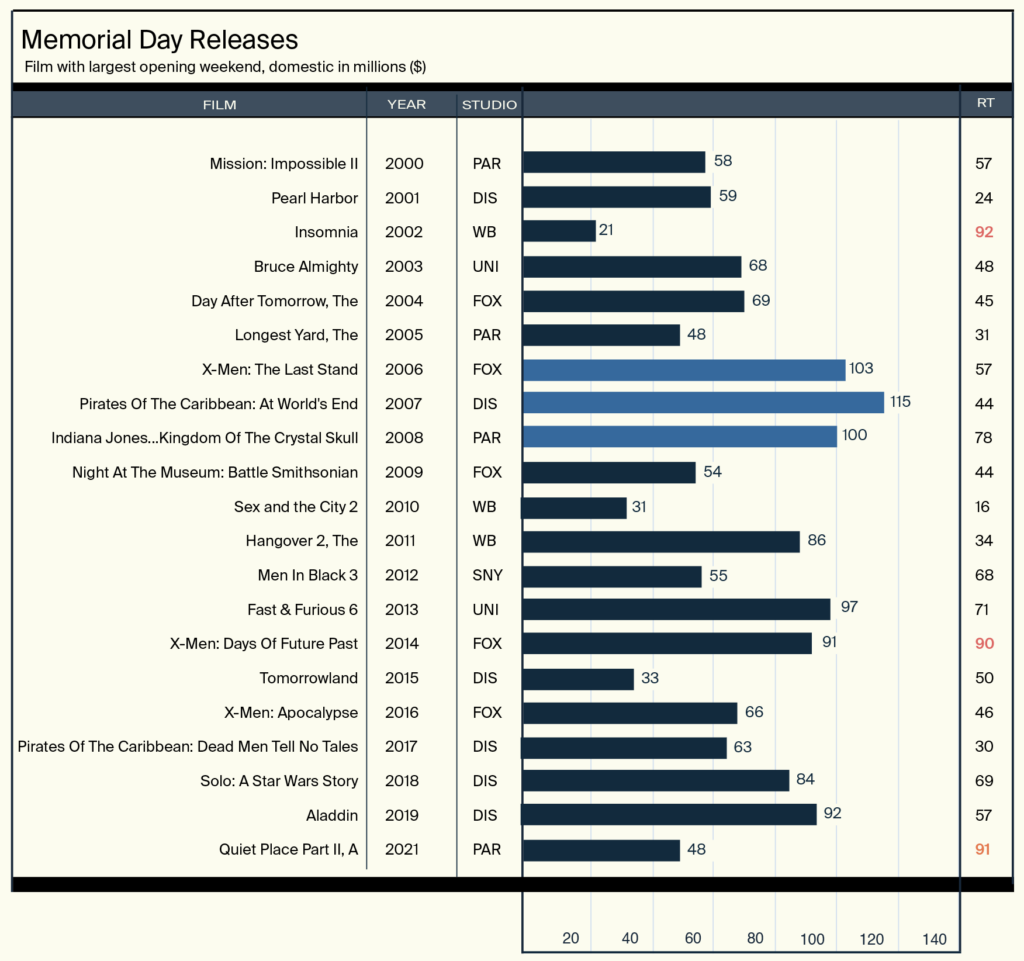Viewport: 1024px width, 961px height.
Task: Click the year 2000 cell
Action: click(404, 164)
